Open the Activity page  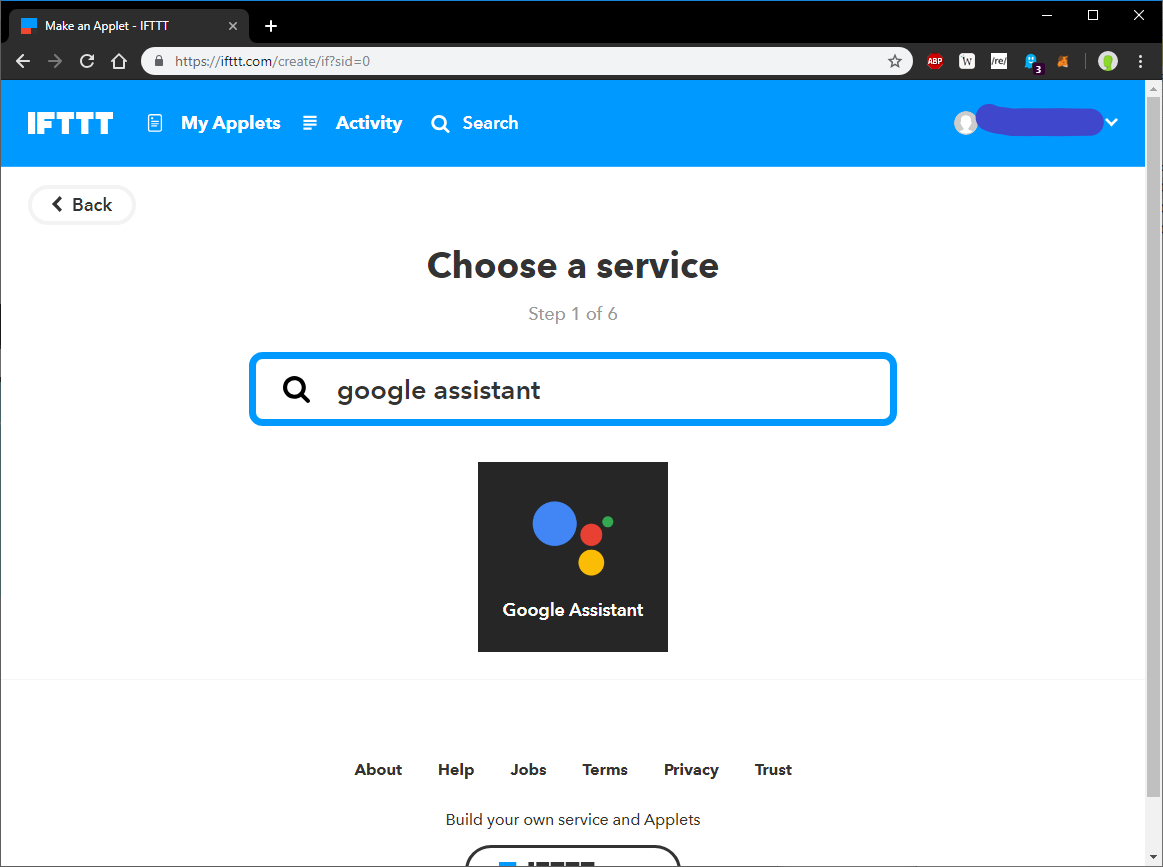pos(369,123)
